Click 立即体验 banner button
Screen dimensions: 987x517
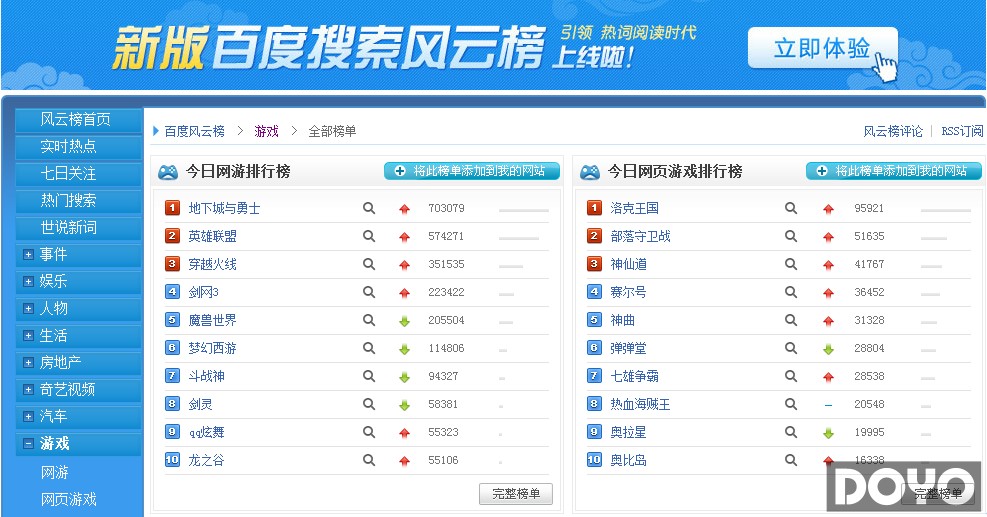822,48
